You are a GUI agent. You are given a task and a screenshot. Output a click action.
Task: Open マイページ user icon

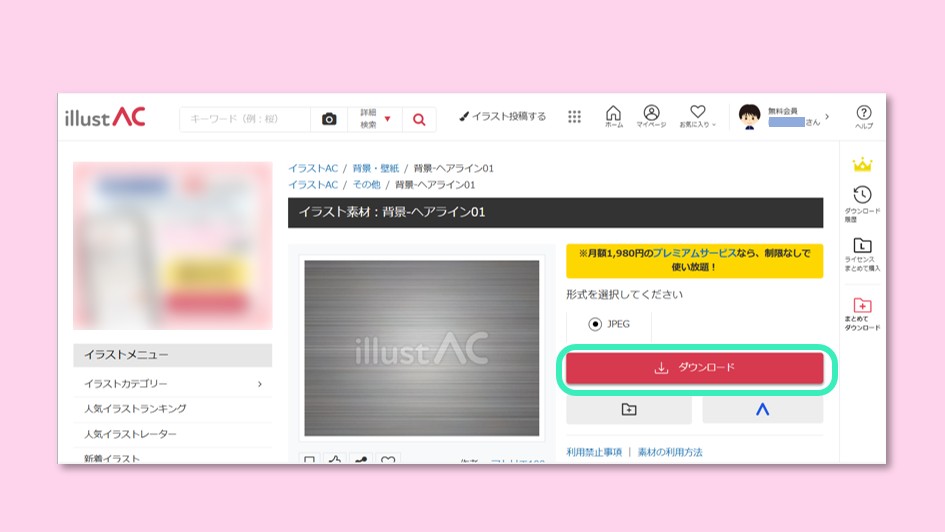tap(651, 116)
